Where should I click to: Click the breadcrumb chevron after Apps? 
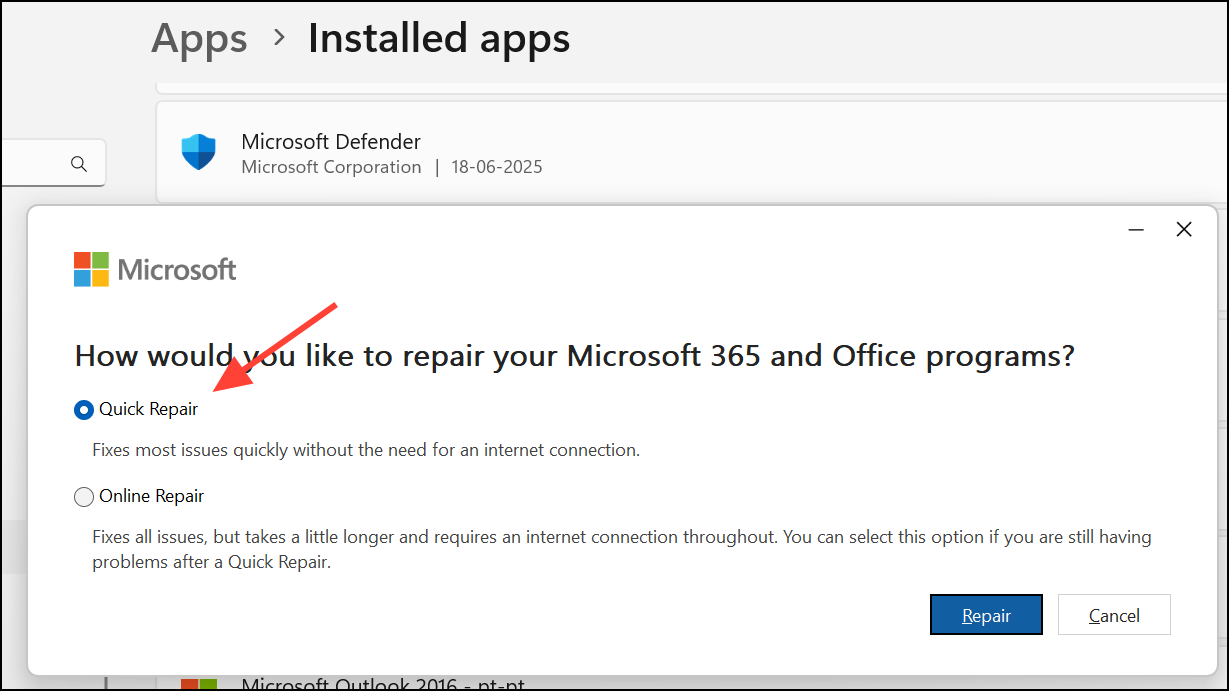279,38
